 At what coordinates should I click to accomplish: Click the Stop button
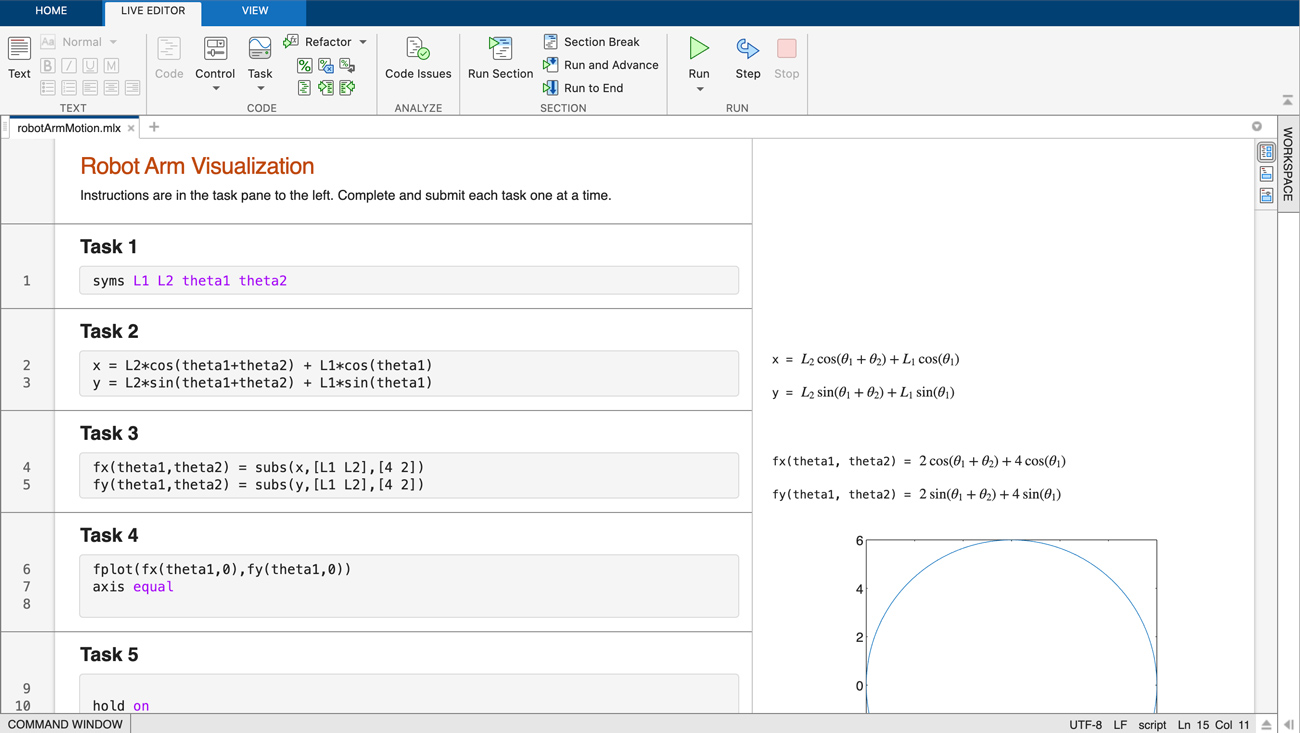point(786,58)
